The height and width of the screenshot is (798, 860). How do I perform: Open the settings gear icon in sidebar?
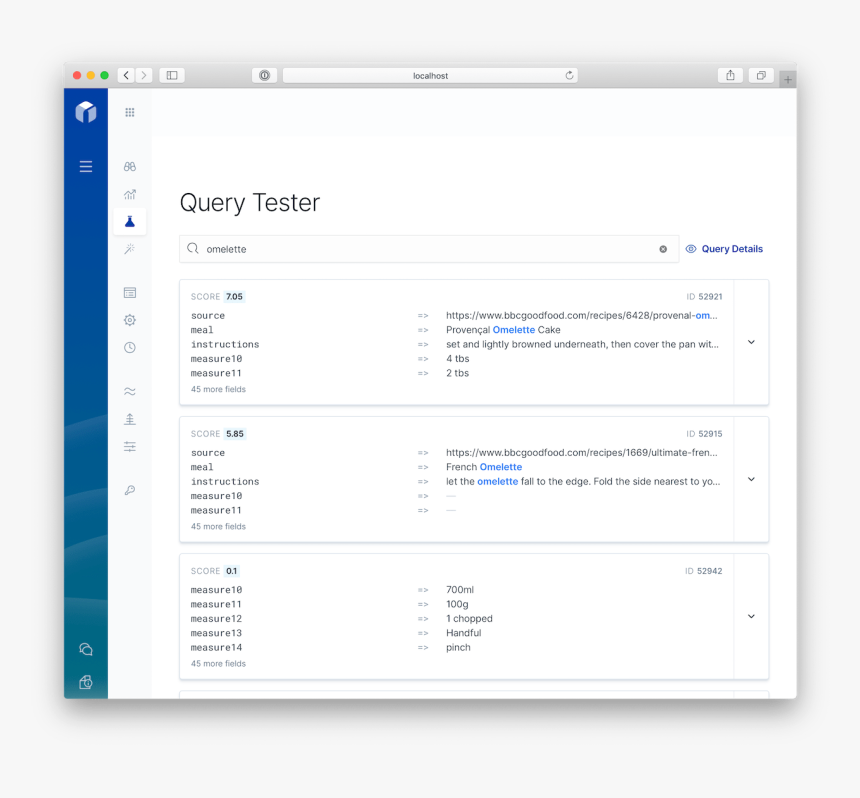[129, 320]
